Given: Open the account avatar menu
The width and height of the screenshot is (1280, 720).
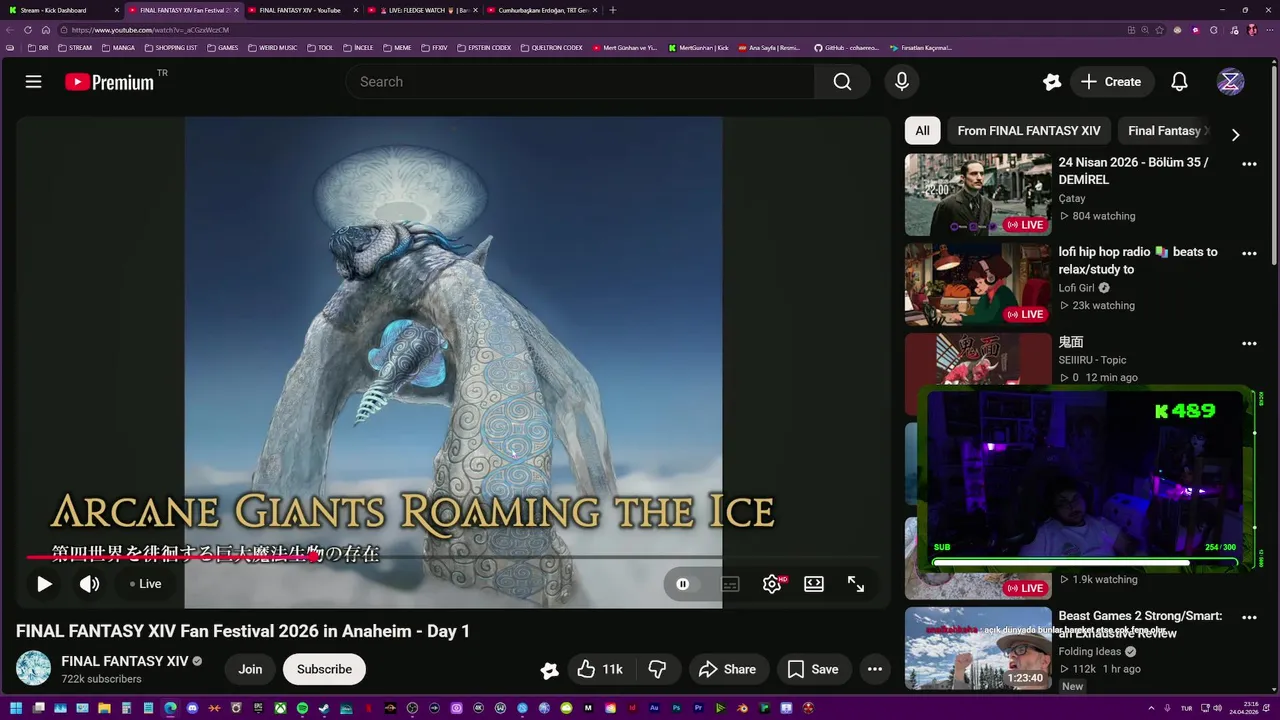Looking at the screenshot, I should [x=1230, y=82].
